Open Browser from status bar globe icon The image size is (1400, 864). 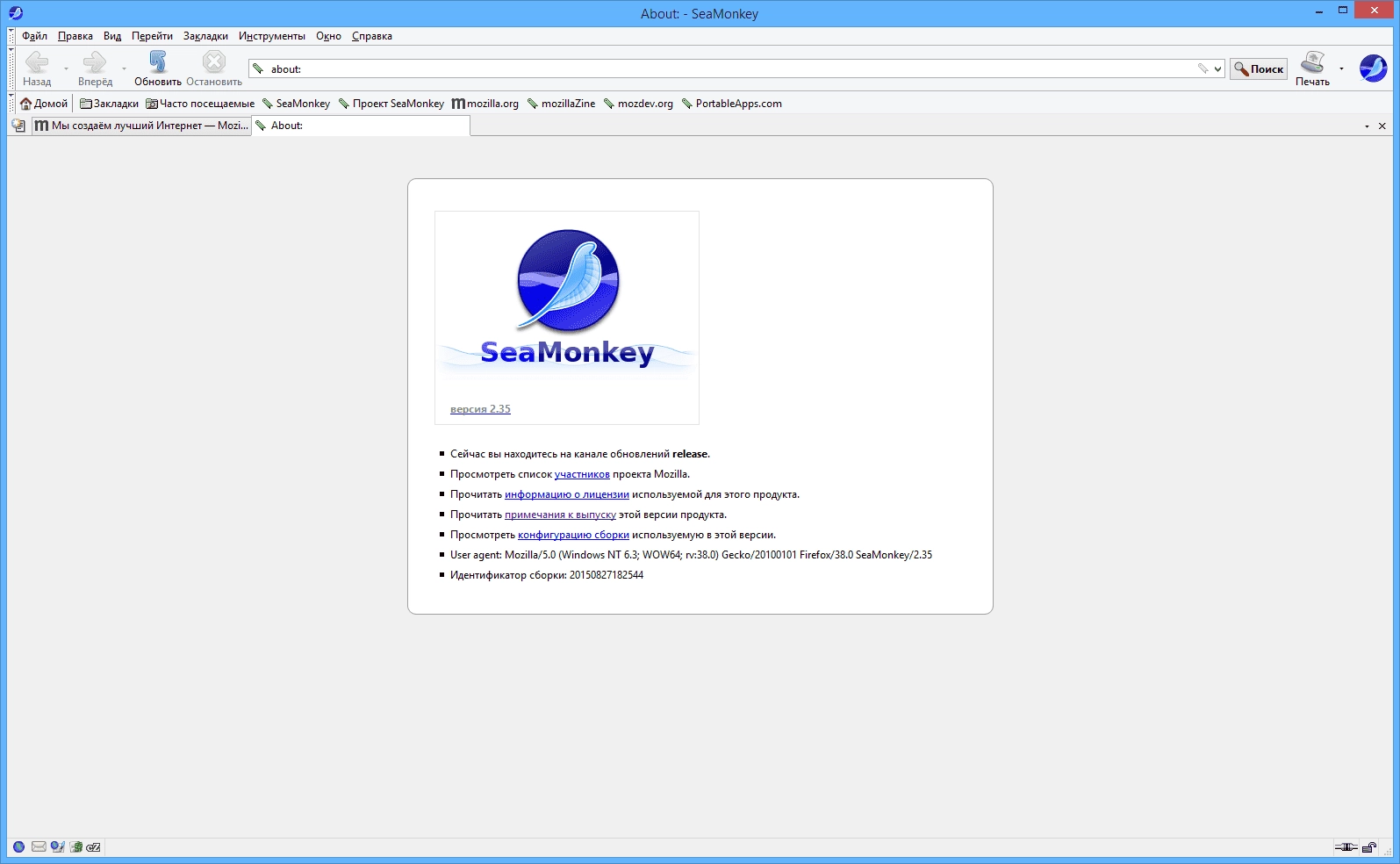(x=18, y=847)
